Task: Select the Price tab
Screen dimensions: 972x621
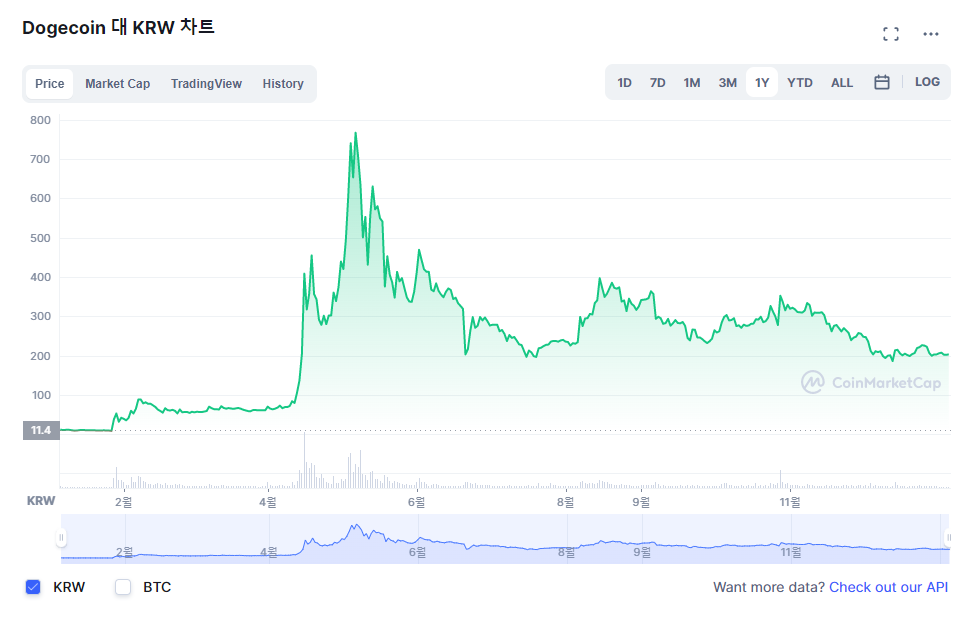Action: 50,84
